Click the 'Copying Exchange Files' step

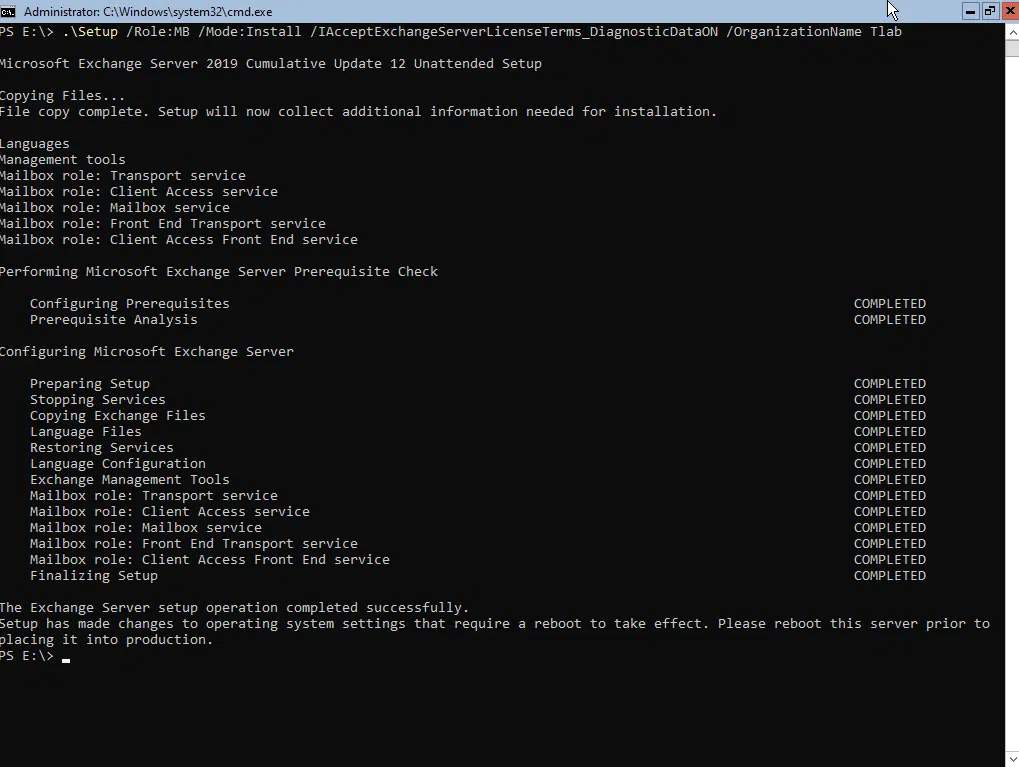click(x=118, y=415)
